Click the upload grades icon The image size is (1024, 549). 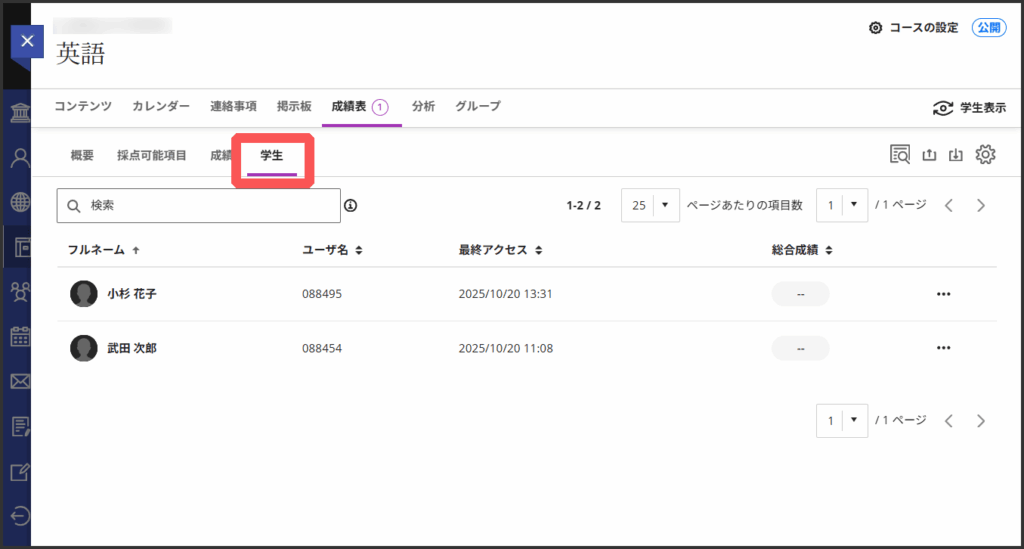[929, 154]
